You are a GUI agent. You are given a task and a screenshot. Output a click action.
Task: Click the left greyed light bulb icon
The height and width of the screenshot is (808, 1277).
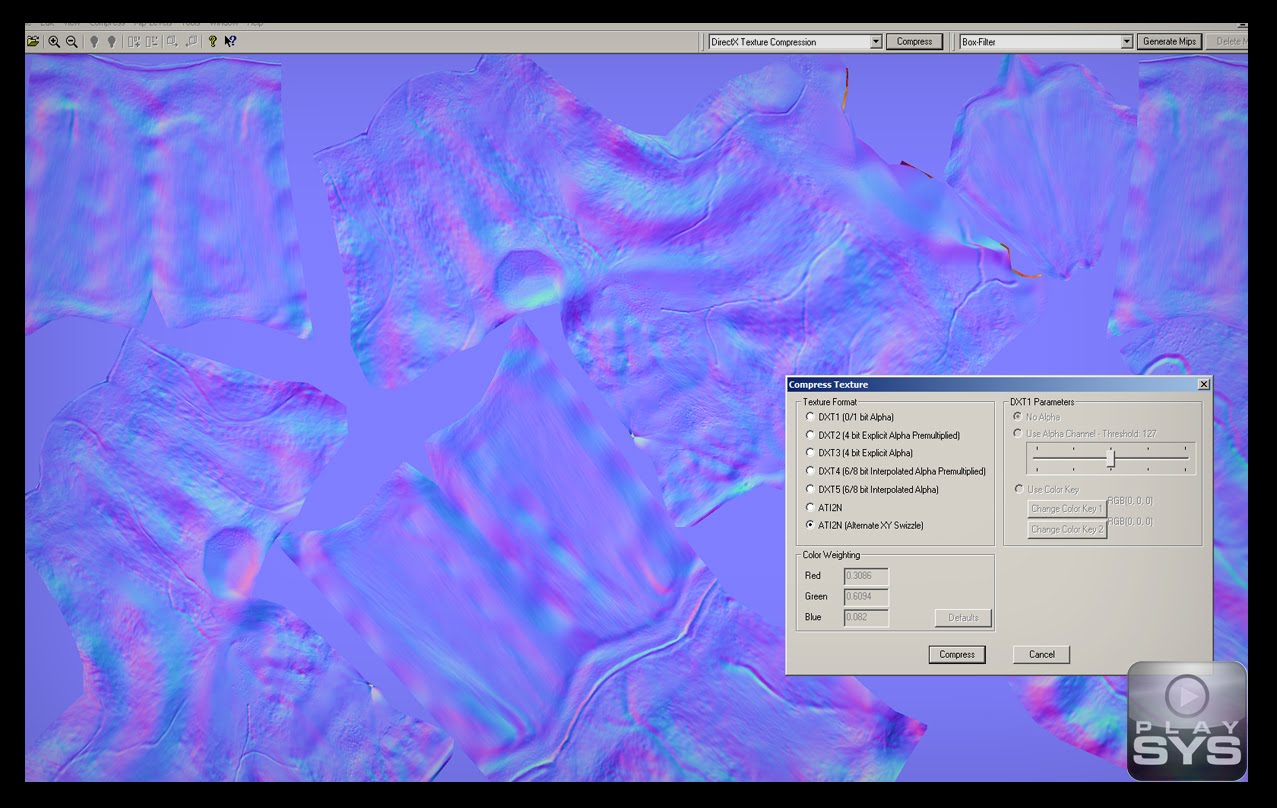pos(94,42)
